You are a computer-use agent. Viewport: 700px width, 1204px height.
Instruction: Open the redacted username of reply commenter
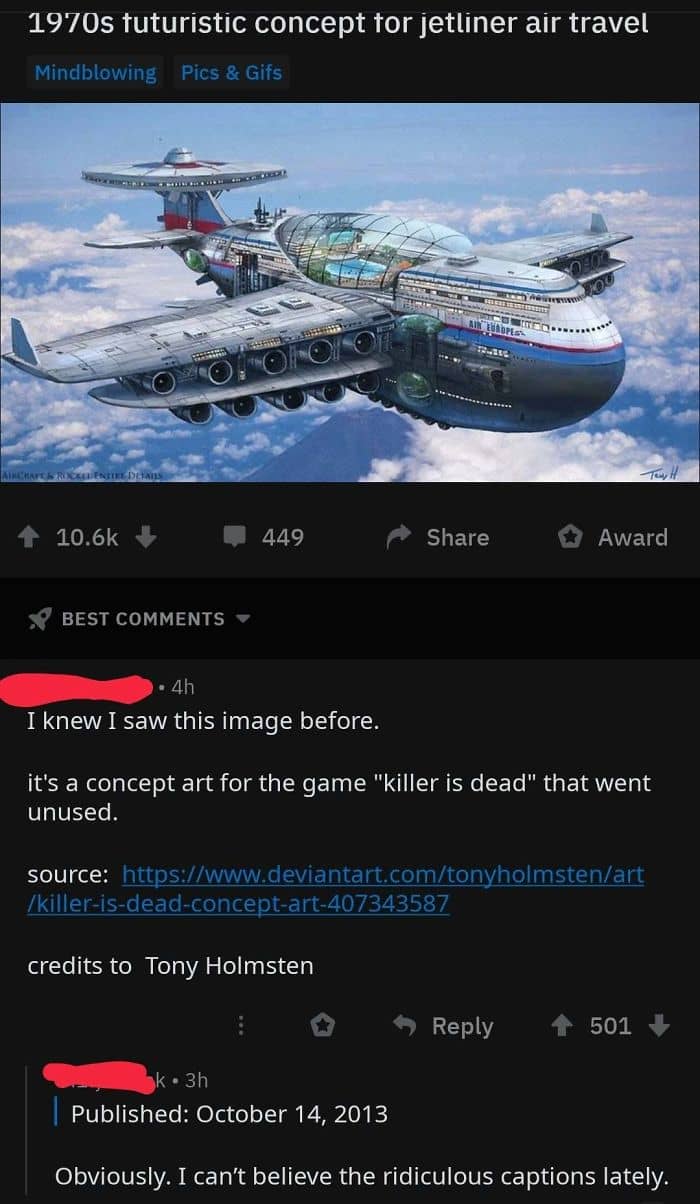[98, 1078]
